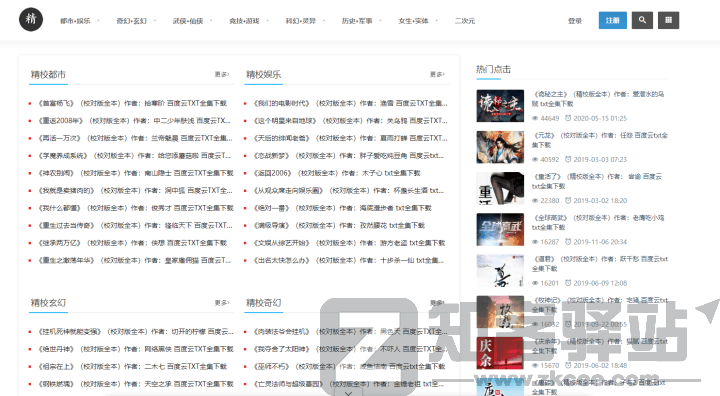Click clock icon beside 2020-05-15 01:25
Viewport: 720px width, 396px height.
coord(568,118)
